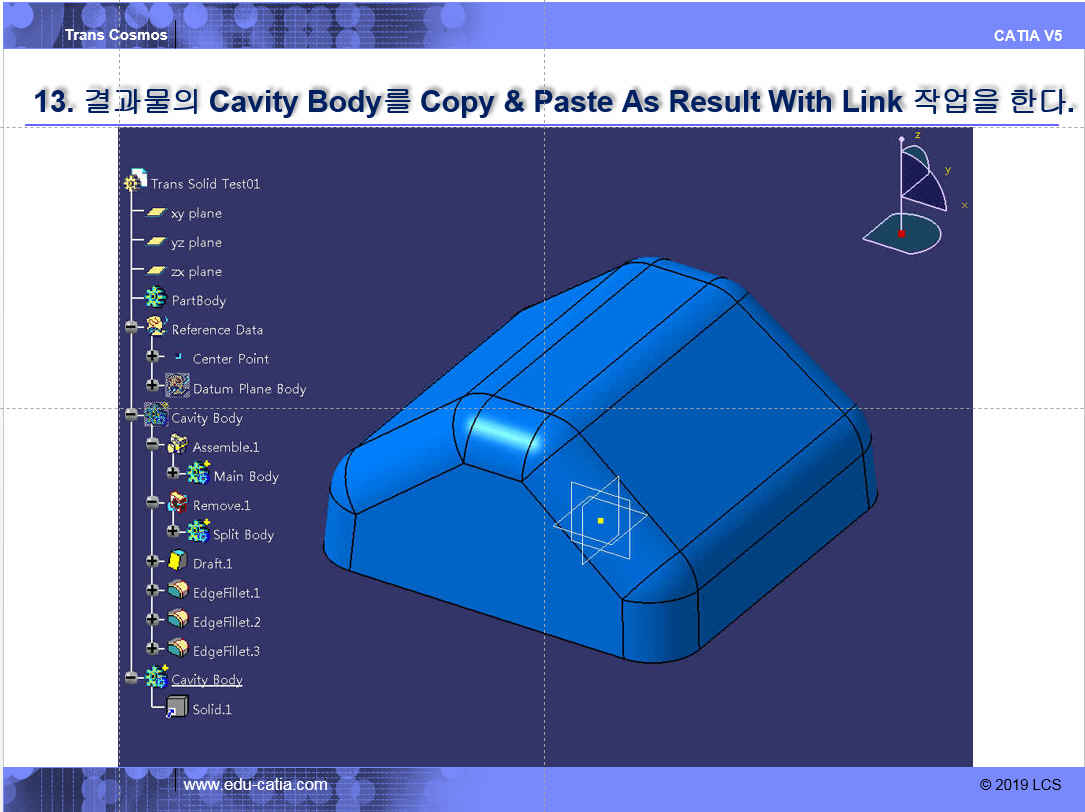Click the EdgeFillet.3 feature icon
Image resolution: width=1085 pixels, height=812 pixels.
click(x=178, y=648)
